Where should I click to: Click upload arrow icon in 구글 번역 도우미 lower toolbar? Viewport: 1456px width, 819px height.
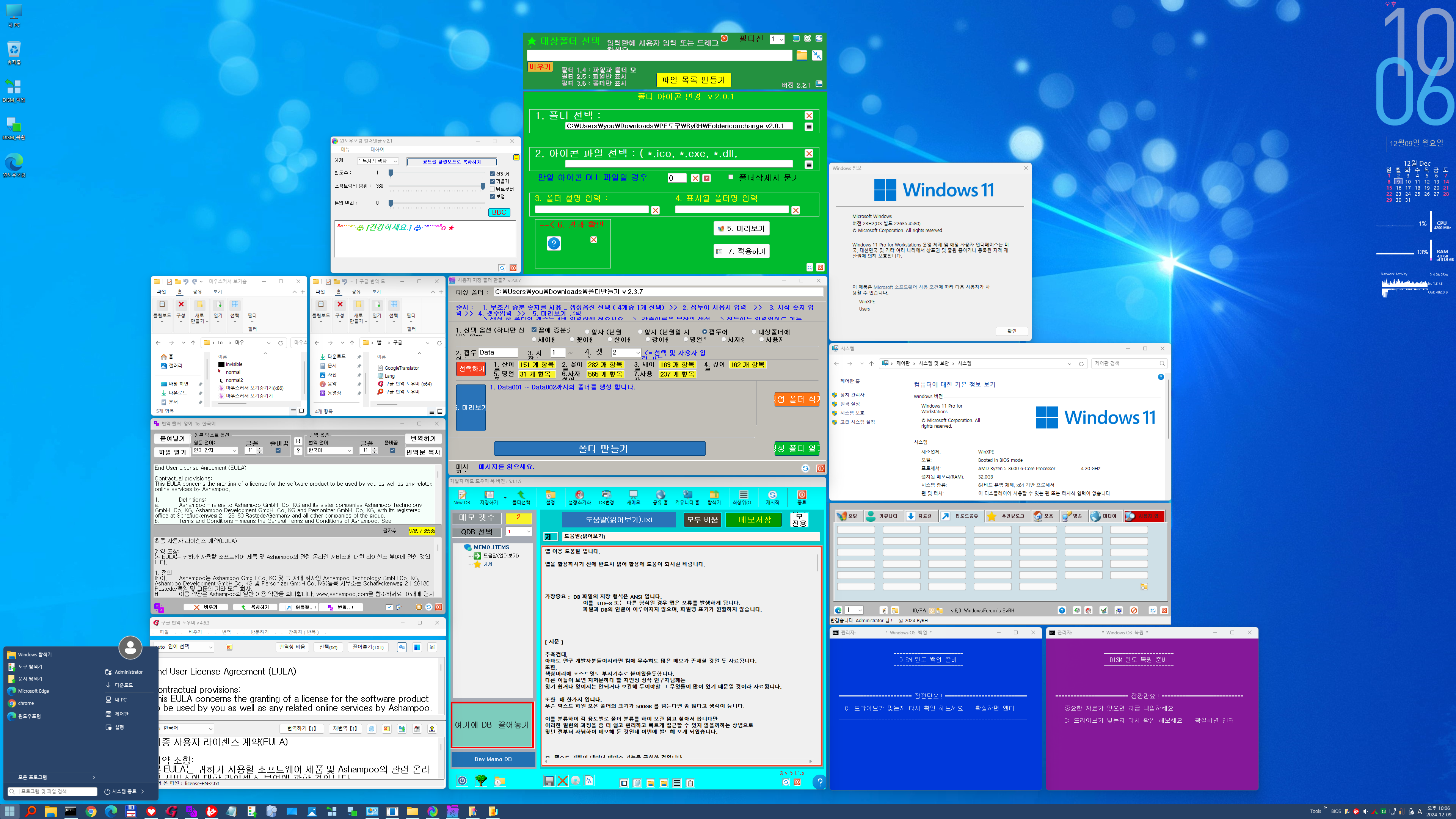click(x=432, y=728)
